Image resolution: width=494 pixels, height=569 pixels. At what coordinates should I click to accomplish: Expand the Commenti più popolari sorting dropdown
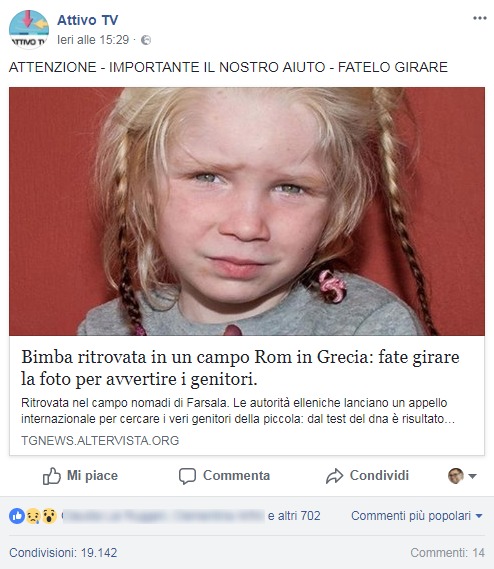[x=417, y=516]
